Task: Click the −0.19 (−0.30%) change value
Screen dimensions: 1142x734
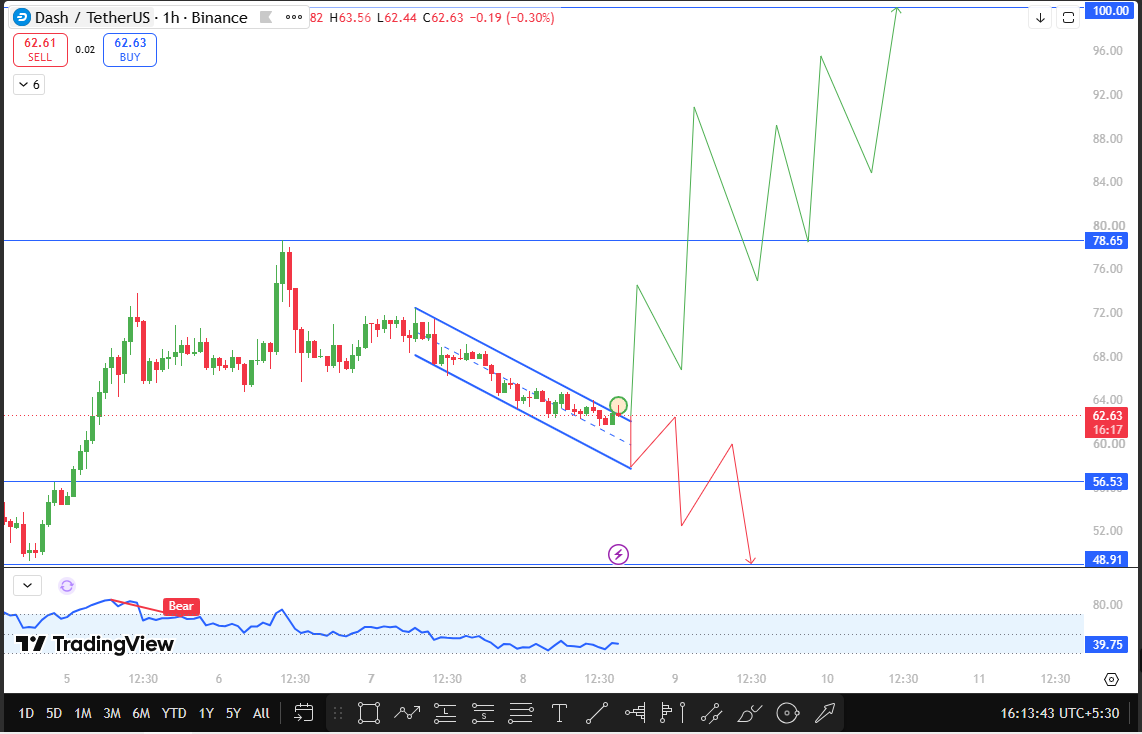Action: click(512, 17)
